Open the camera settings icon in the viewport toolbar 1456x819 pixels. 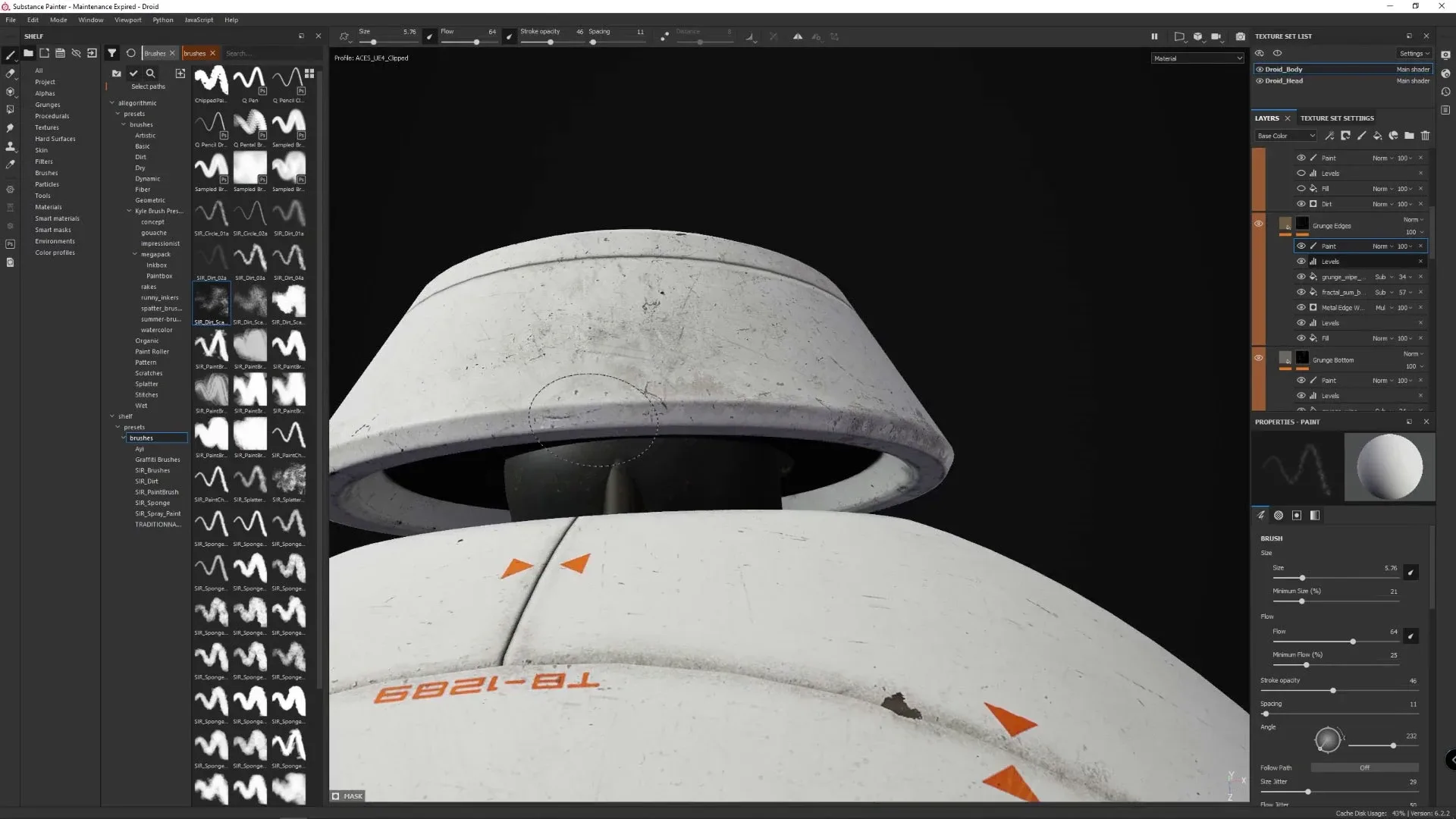[x=1216, y=36]
